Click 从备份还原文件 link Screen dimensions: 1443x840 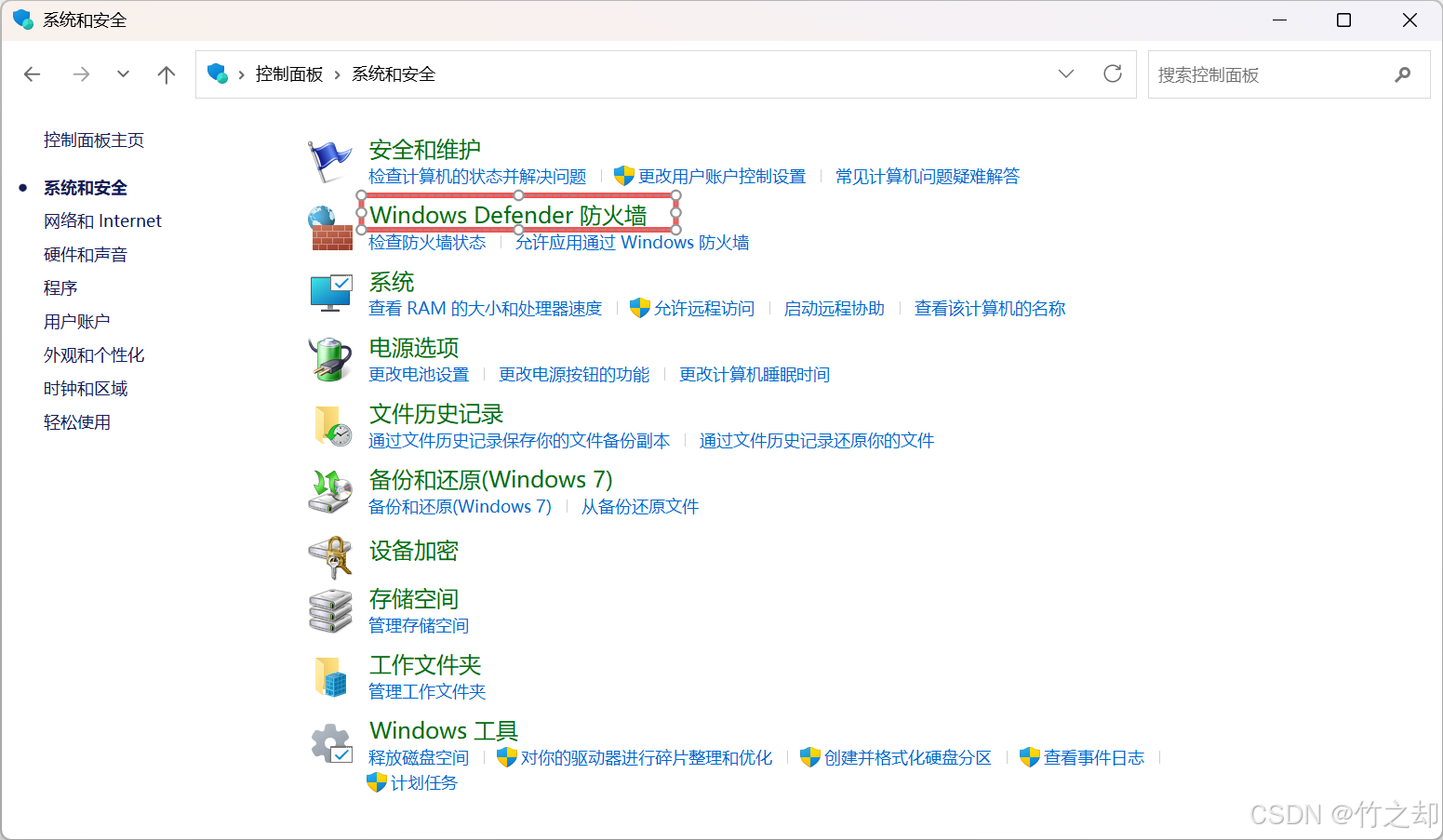click(x=640, y=507)
